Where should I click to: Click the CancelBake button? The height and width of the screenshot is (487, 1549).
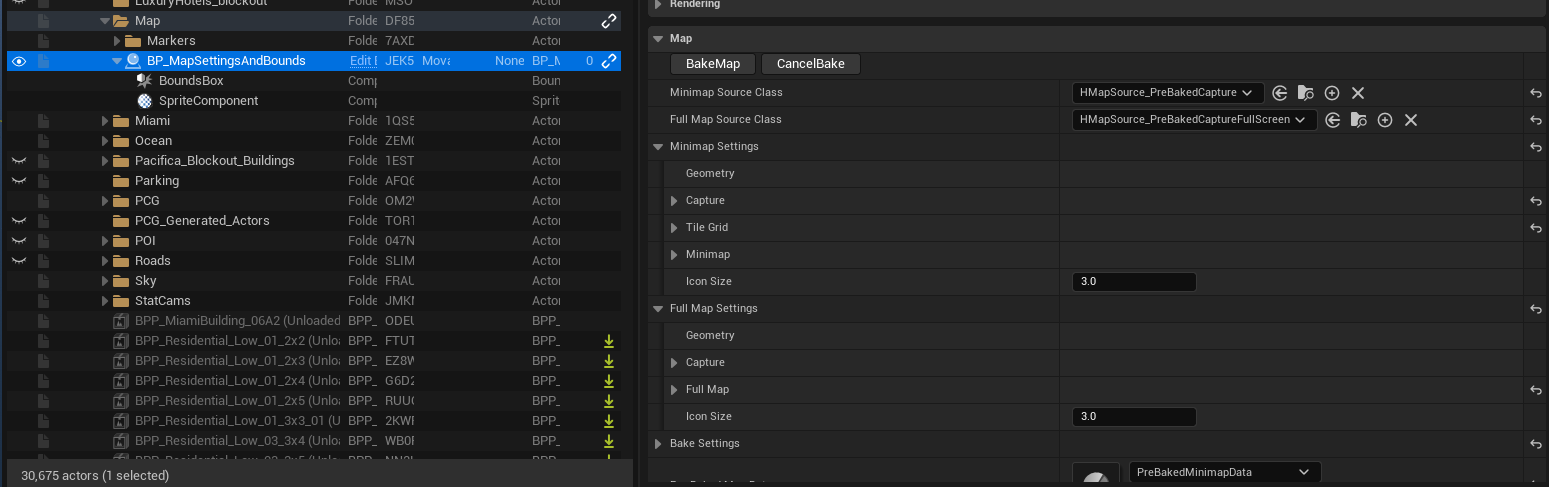[811, 64]
